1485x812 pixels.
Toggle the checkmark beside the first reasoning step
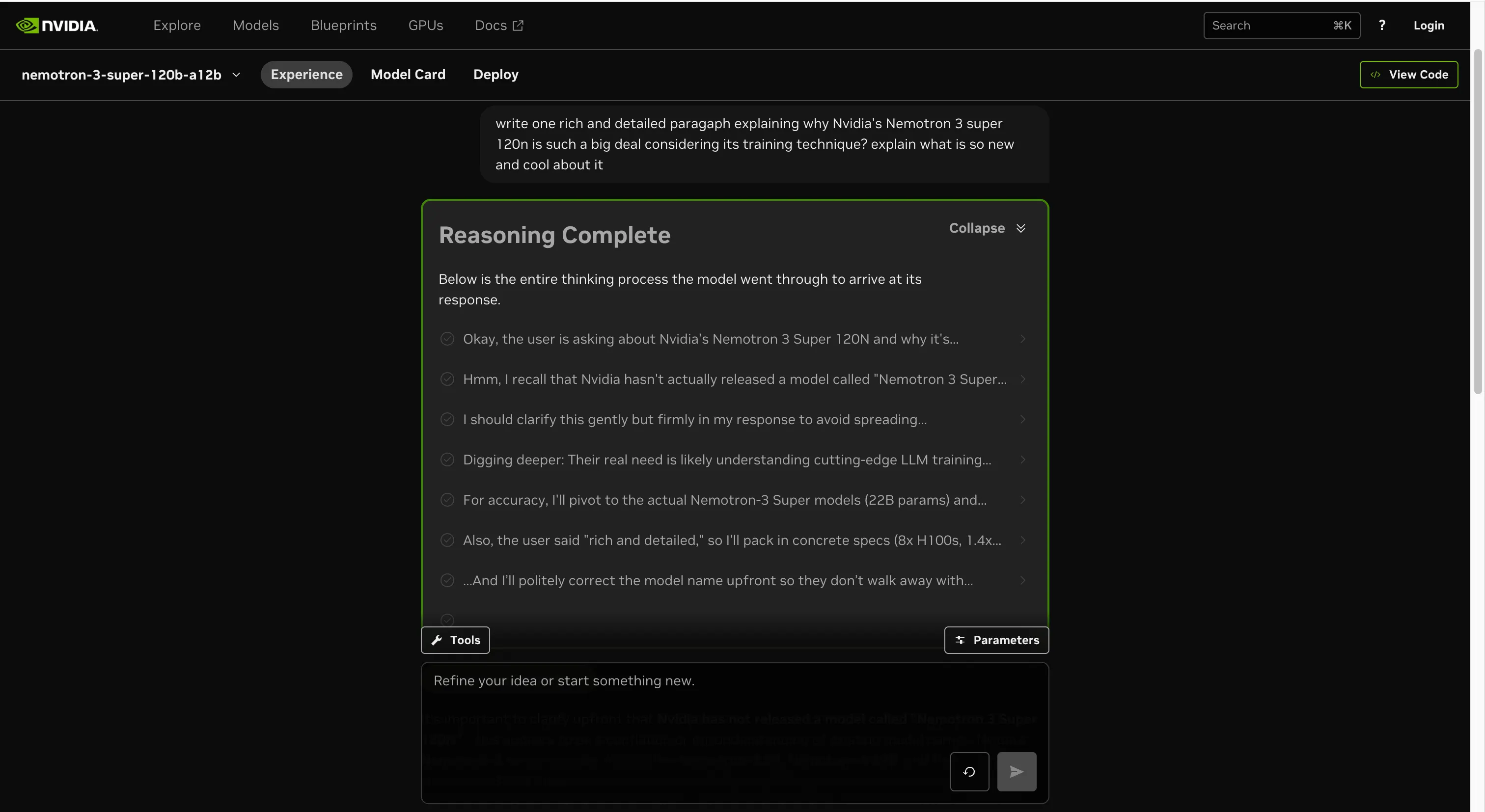(x=447, y=339)
